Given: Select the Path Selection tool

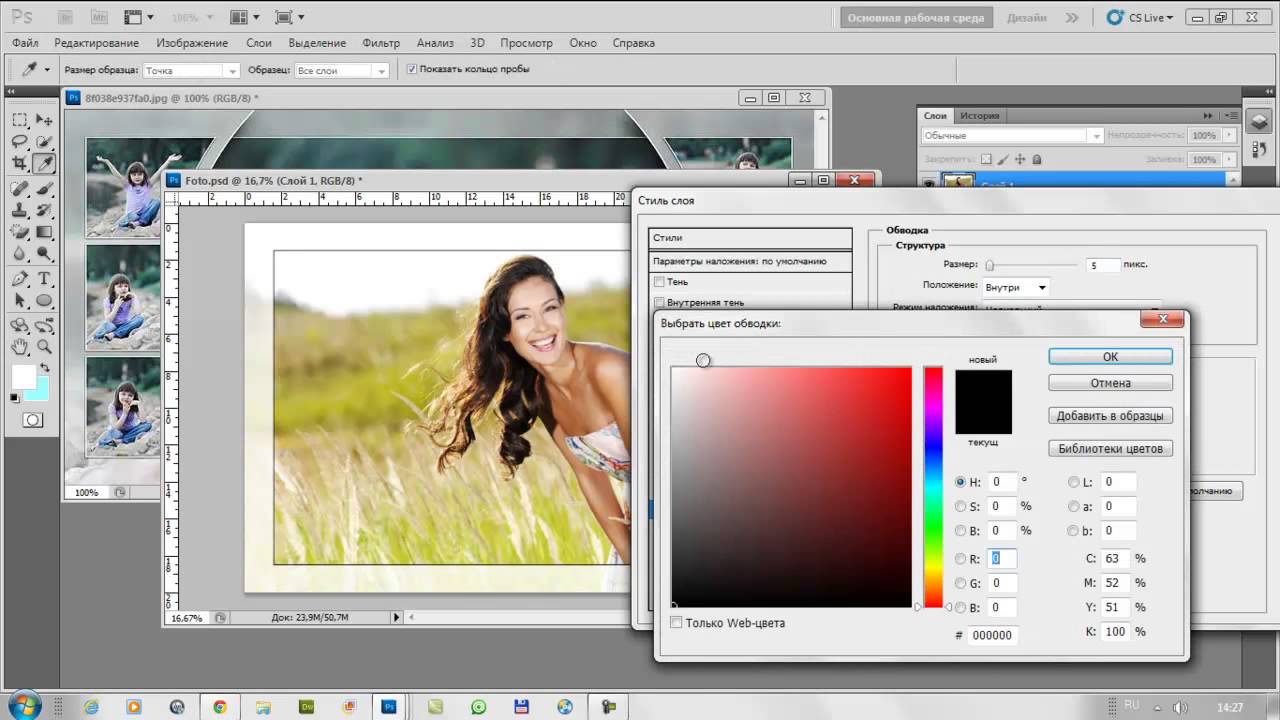Looking at the screenshot, I should pyautogui.click(x=19, y=301).
